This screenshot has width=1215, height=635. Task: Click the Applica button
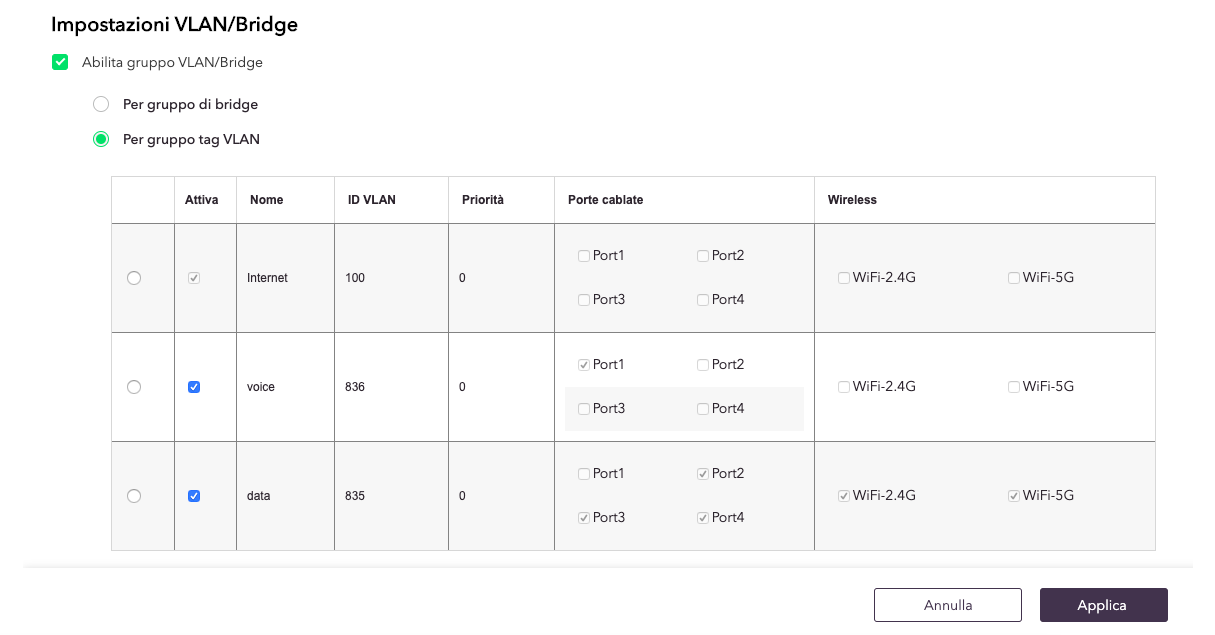pyautogui.click(x=1103, y=605)
